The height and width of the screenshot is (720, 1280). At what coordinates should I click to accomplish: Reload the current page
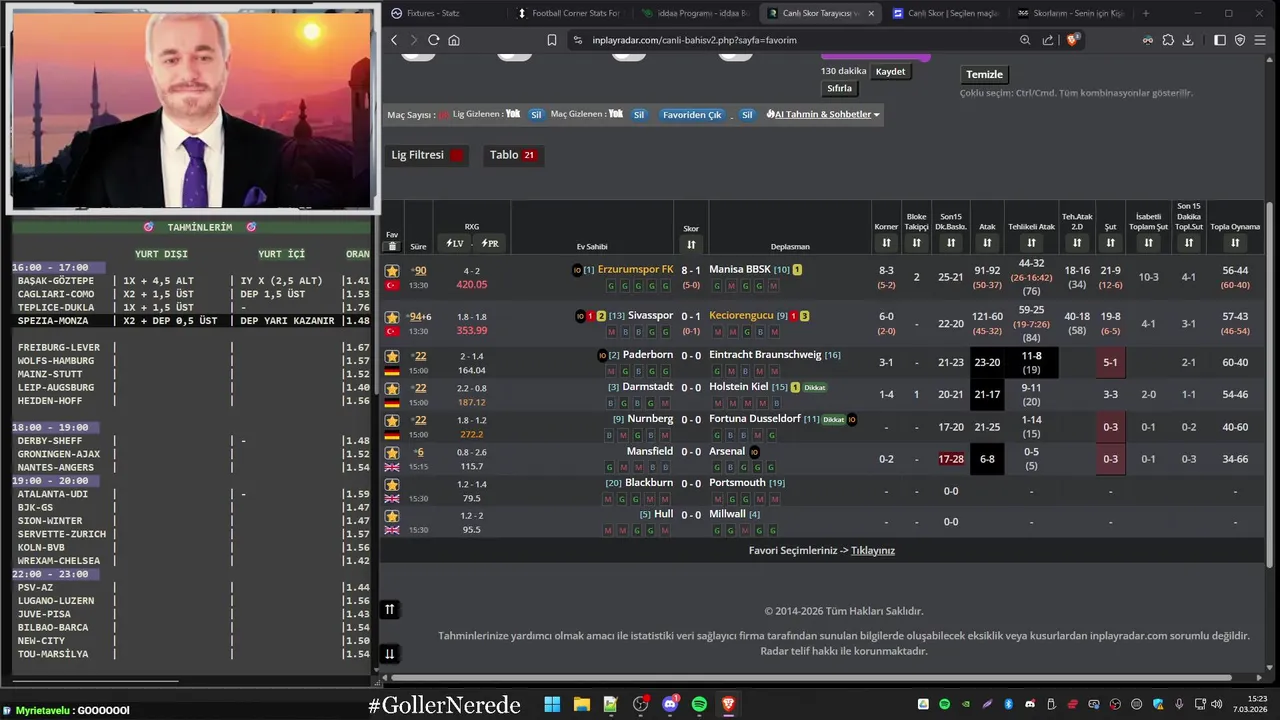pos(433,40)
